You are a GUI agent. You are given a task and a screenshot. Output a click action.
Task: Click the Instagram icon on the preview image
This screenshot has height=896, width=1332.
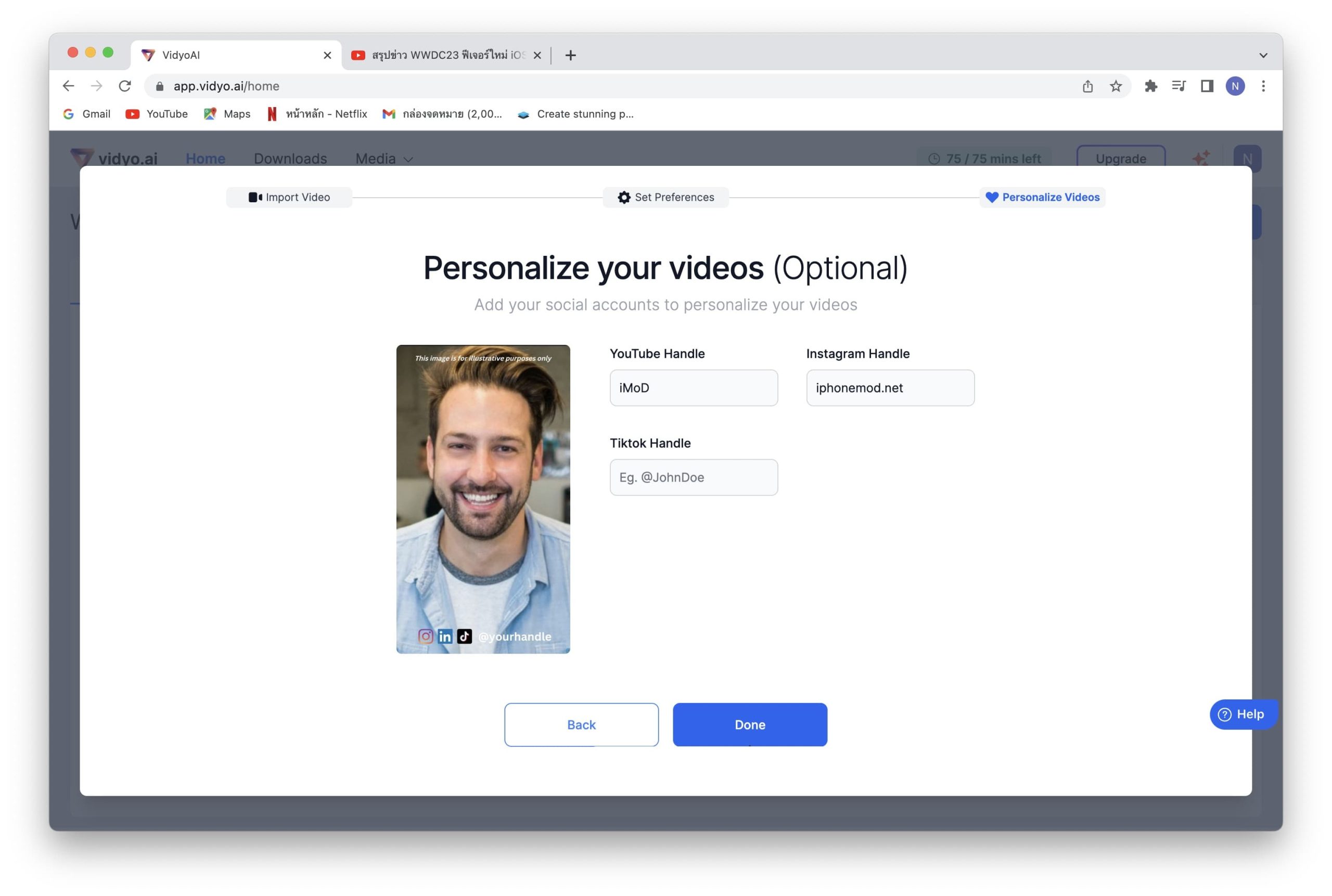425,636
